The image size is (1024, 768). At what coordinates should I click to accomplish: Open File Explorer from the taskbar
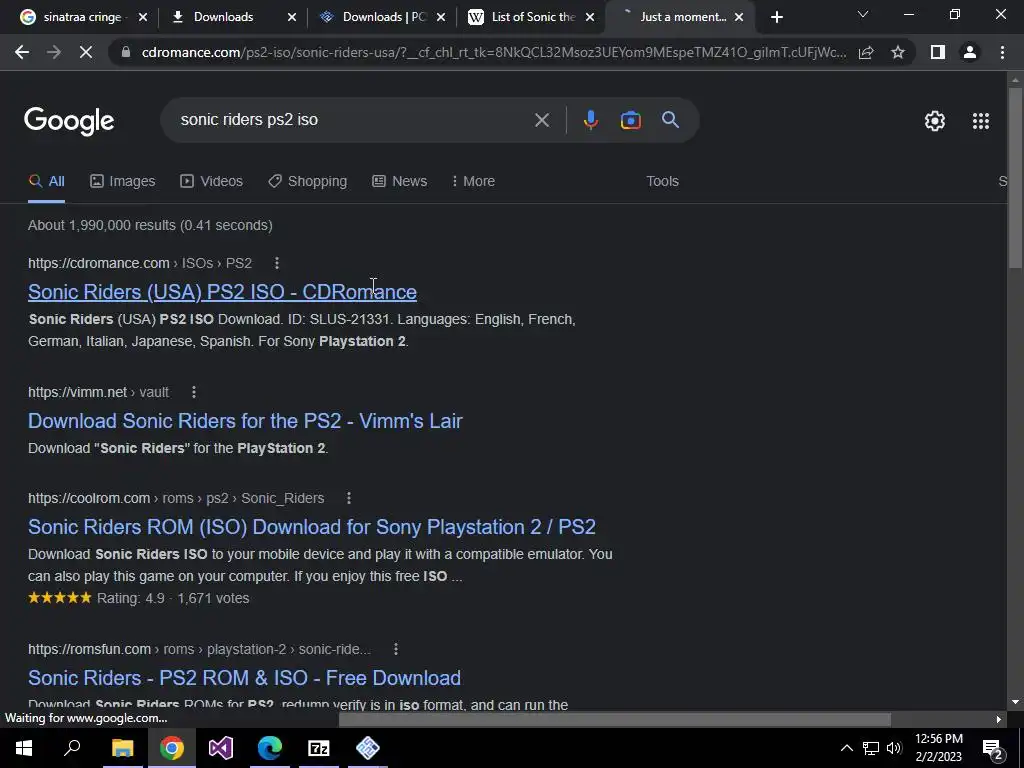coord(122,748)
